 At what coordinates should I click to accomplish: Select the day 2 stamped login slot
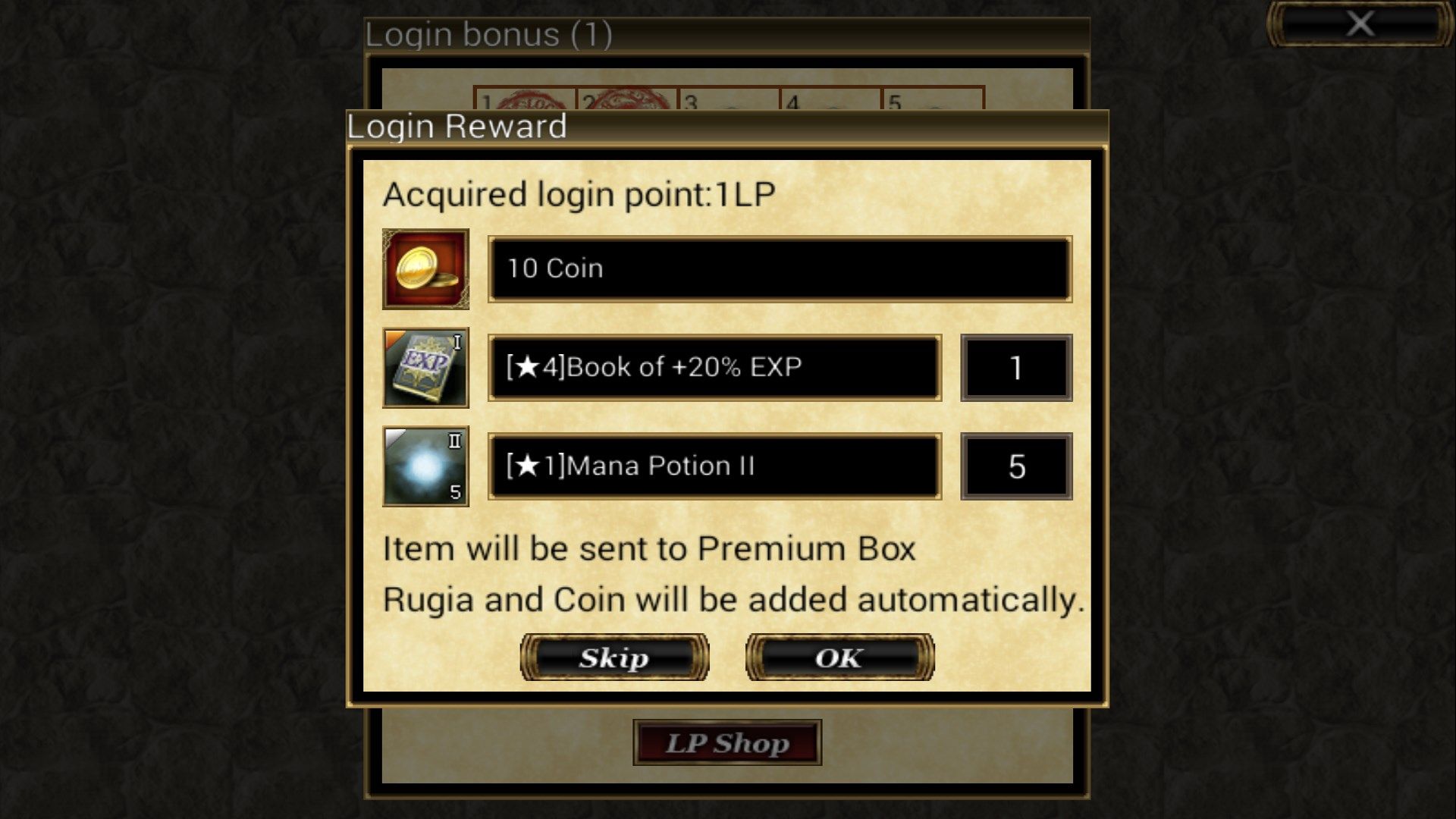coord(628,99)
